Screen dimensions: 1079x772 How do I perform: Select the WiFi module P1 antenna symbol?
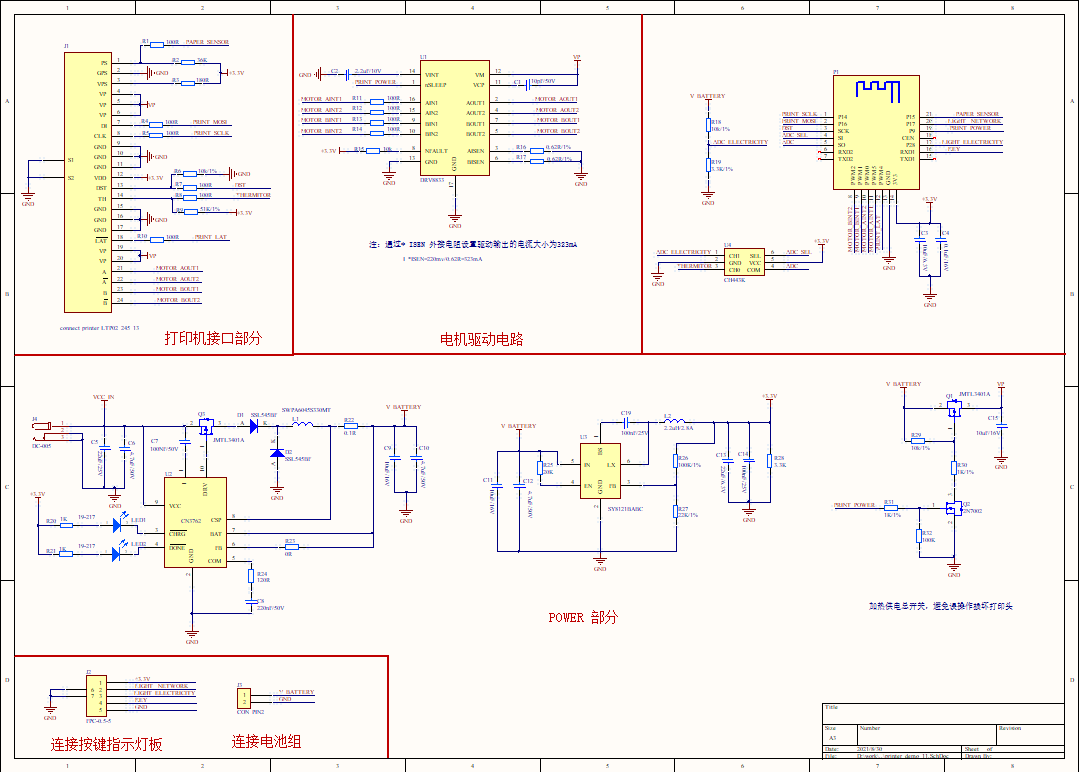(x=877, y=92)
